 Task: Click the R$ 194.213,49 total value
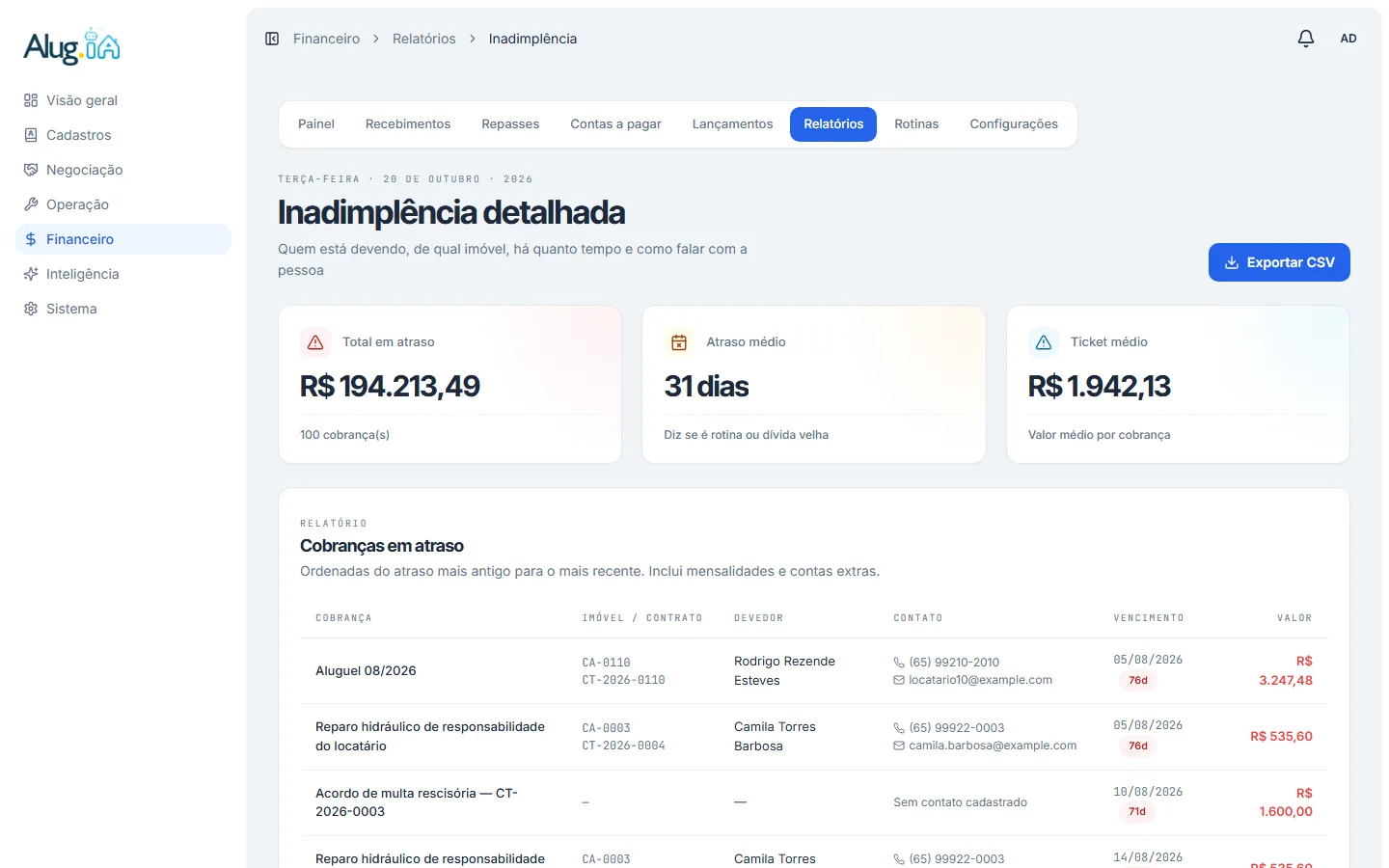(390, 386)
